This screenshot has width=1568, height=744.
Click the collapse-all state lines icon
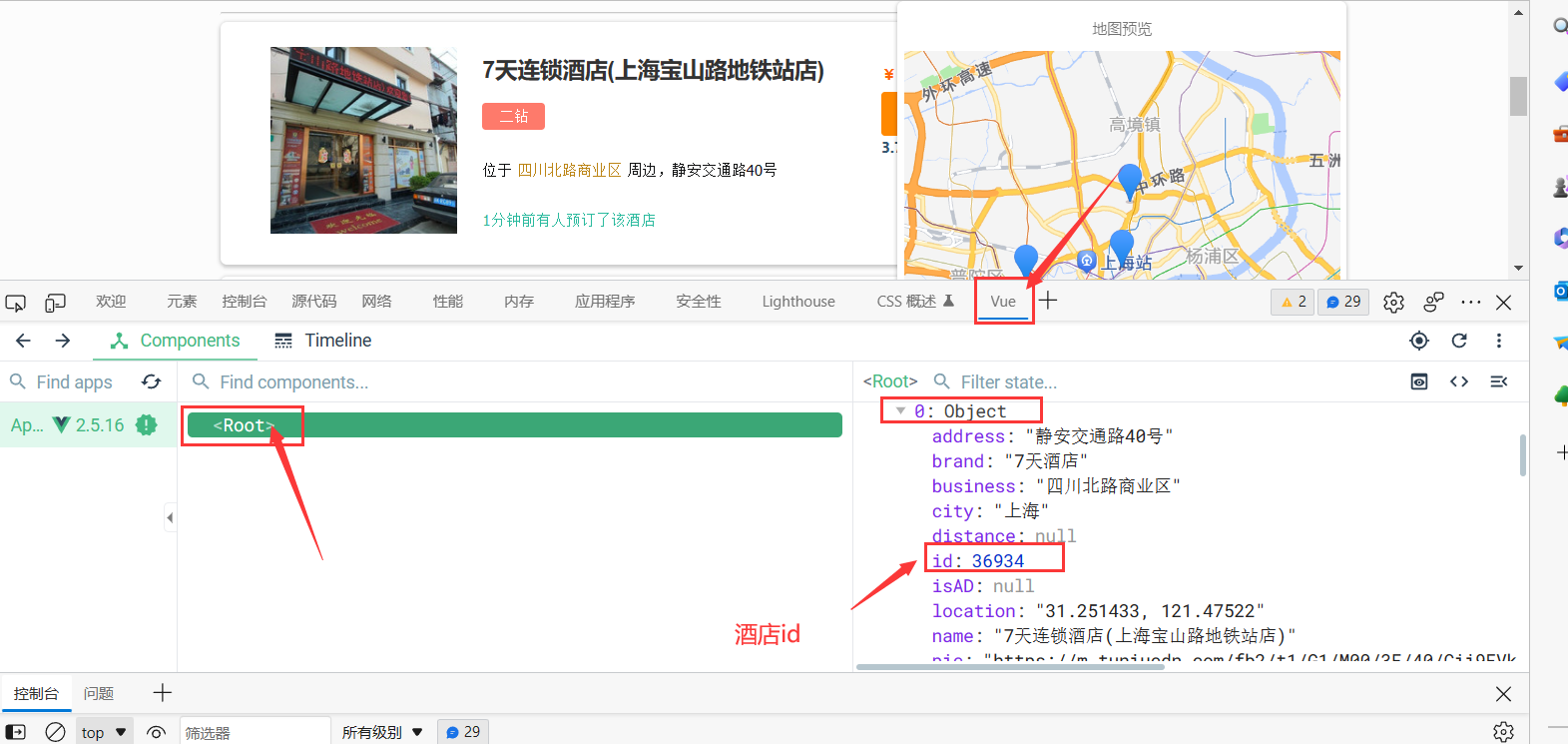pos(1499,381)
